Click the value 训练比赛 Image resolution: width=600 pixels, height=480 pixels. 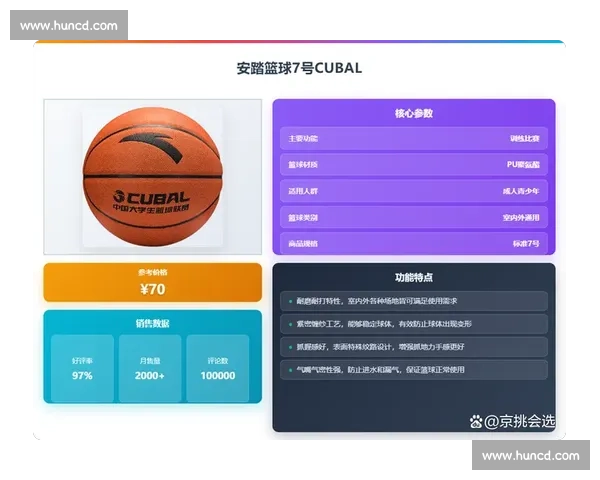coord(525,139)
